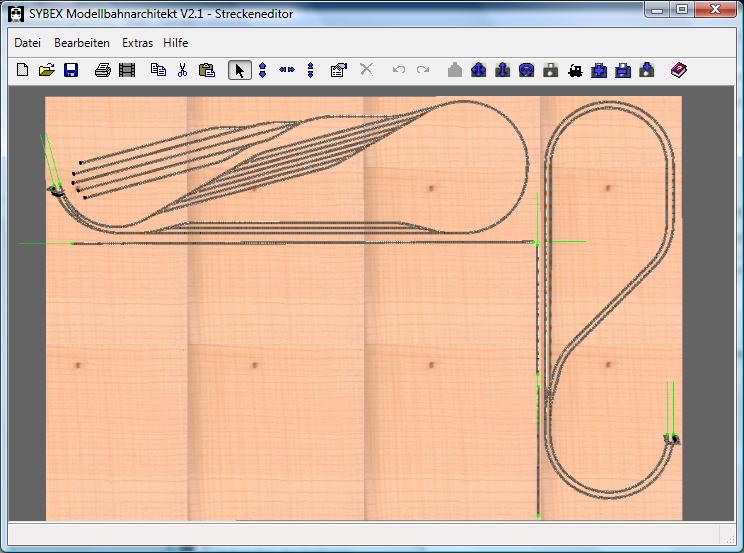Select the horizontal double-arrow tool

[287, 70]
